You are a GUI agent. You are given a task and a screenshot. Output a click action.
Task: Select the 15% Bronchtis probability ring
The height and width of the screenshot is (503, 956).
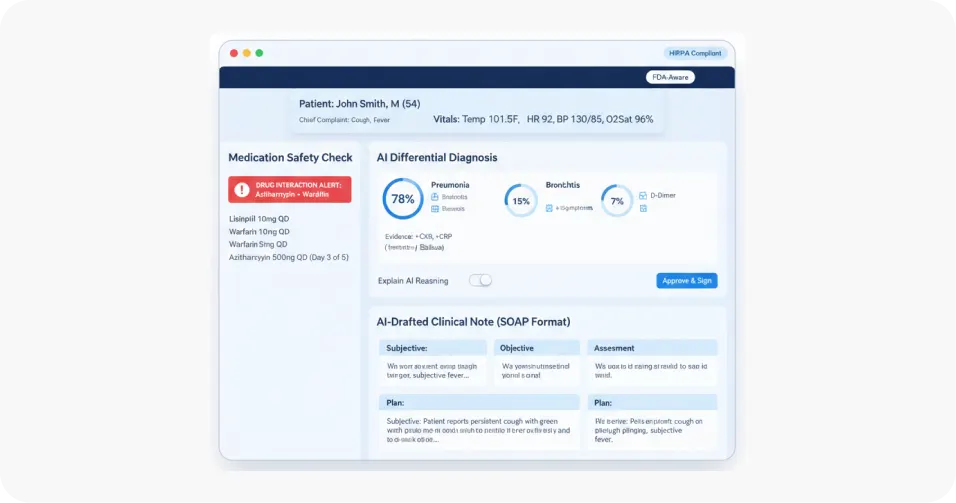point(521,201)
